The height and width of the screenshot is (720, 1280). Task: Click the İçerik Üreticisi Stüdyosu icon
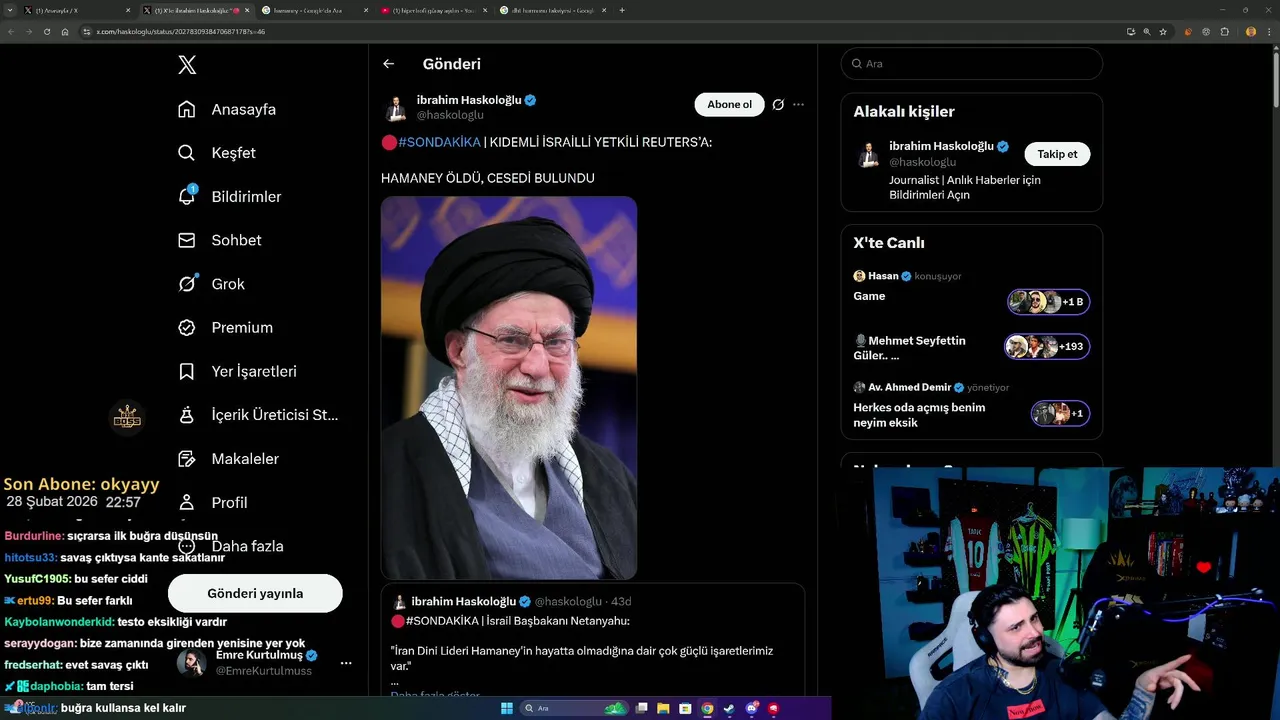tap(187, 415)
